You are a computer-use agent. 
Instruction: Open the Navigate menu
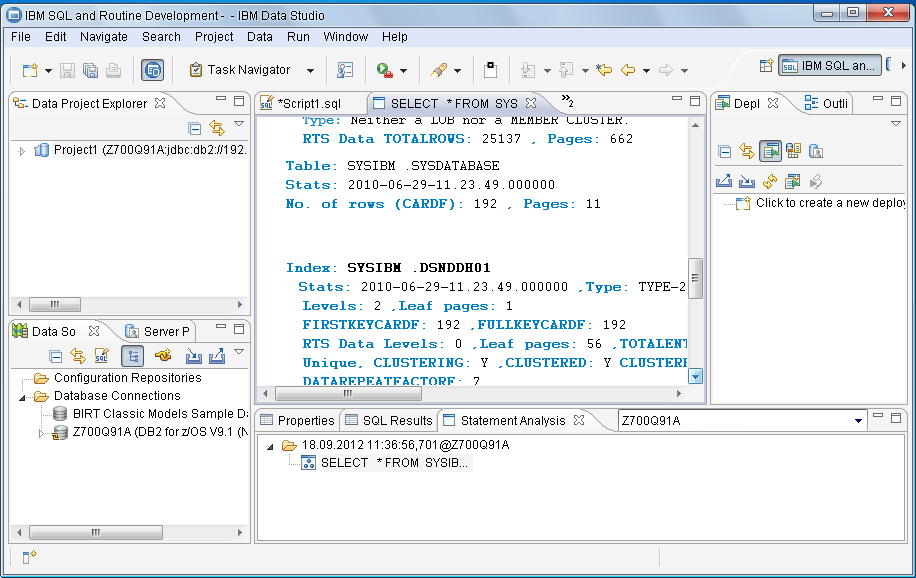pos(104,37)
